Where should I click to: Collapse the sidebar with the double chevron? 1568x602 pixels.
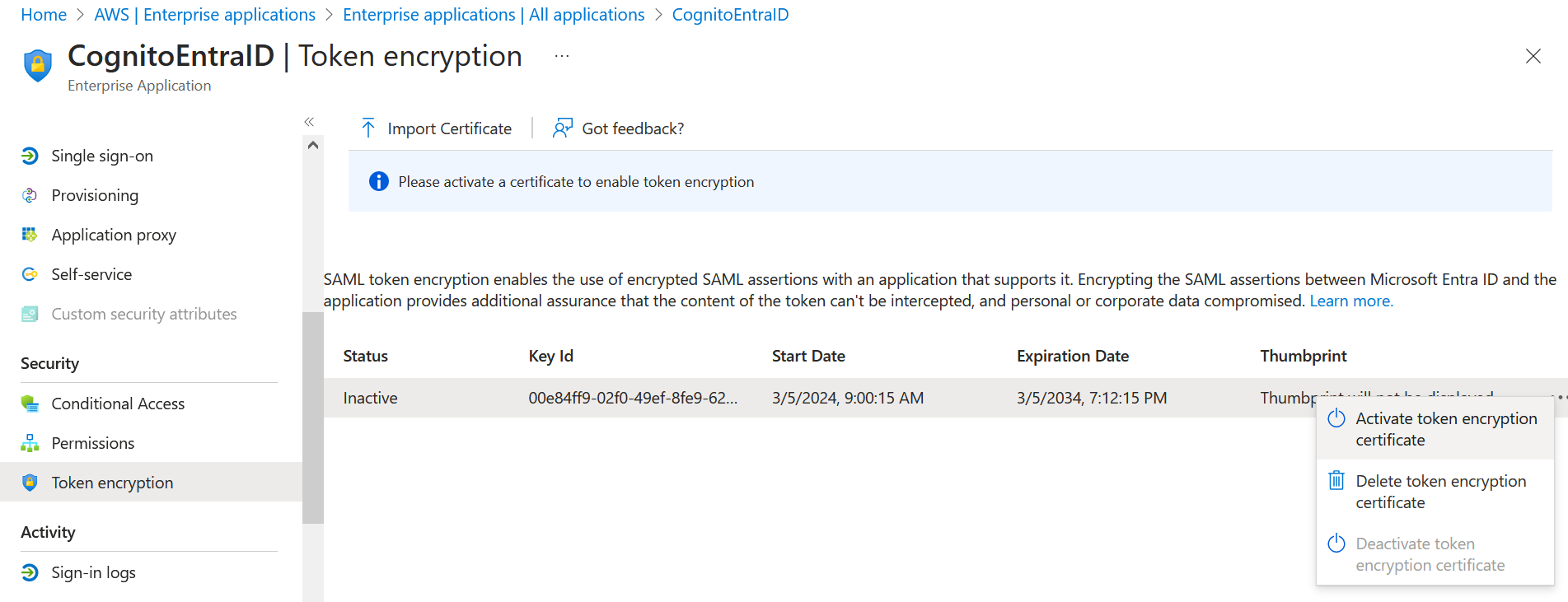point(309,122)
